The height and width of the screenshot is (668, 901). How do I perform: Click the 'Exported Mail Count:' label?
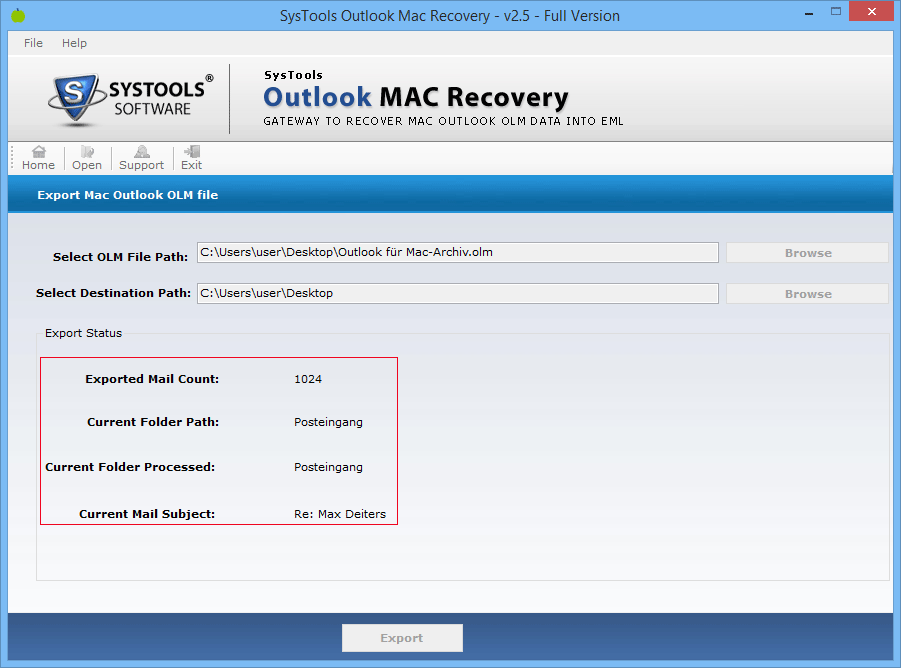point(152,379)
